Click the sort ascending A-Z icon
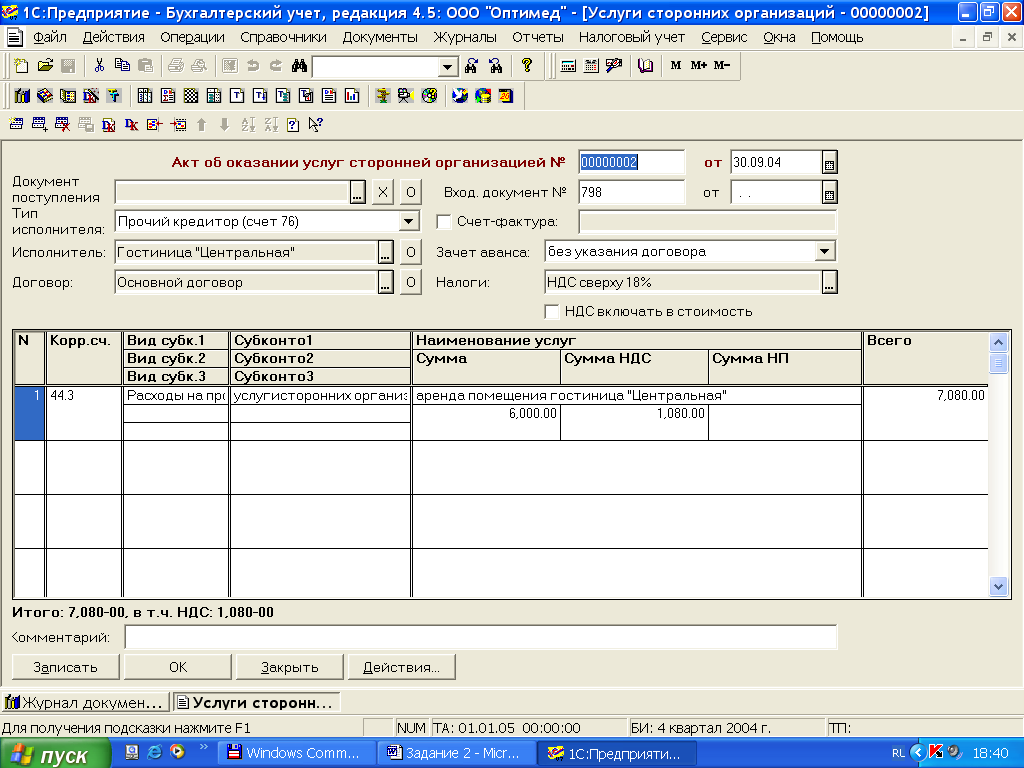The height and width of the screenshot is (768, 1024). point(248,125)
